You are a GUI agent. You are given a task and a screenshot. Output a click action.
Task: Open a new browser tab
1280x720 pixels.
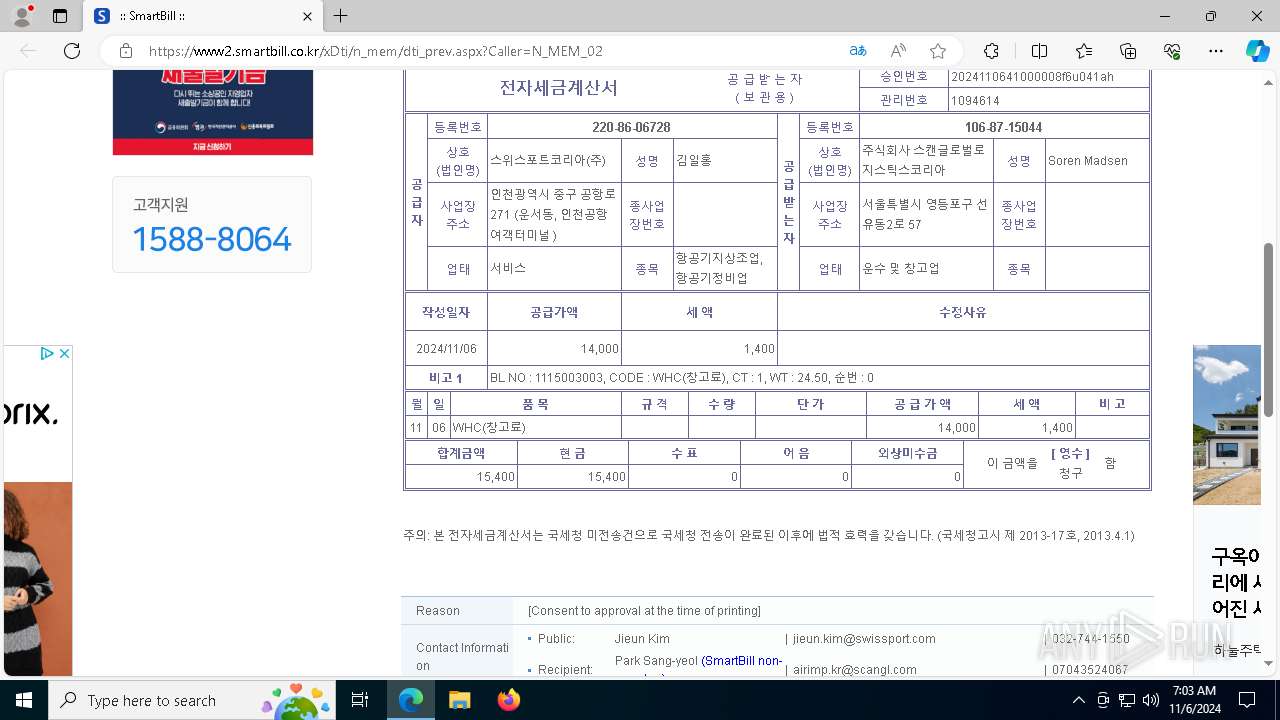click(x=341, y=16)
